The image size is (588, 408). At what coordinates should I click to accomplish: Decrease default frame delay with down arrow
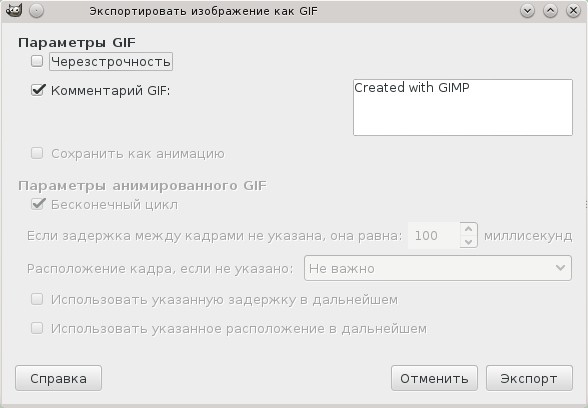coord(468,242)
